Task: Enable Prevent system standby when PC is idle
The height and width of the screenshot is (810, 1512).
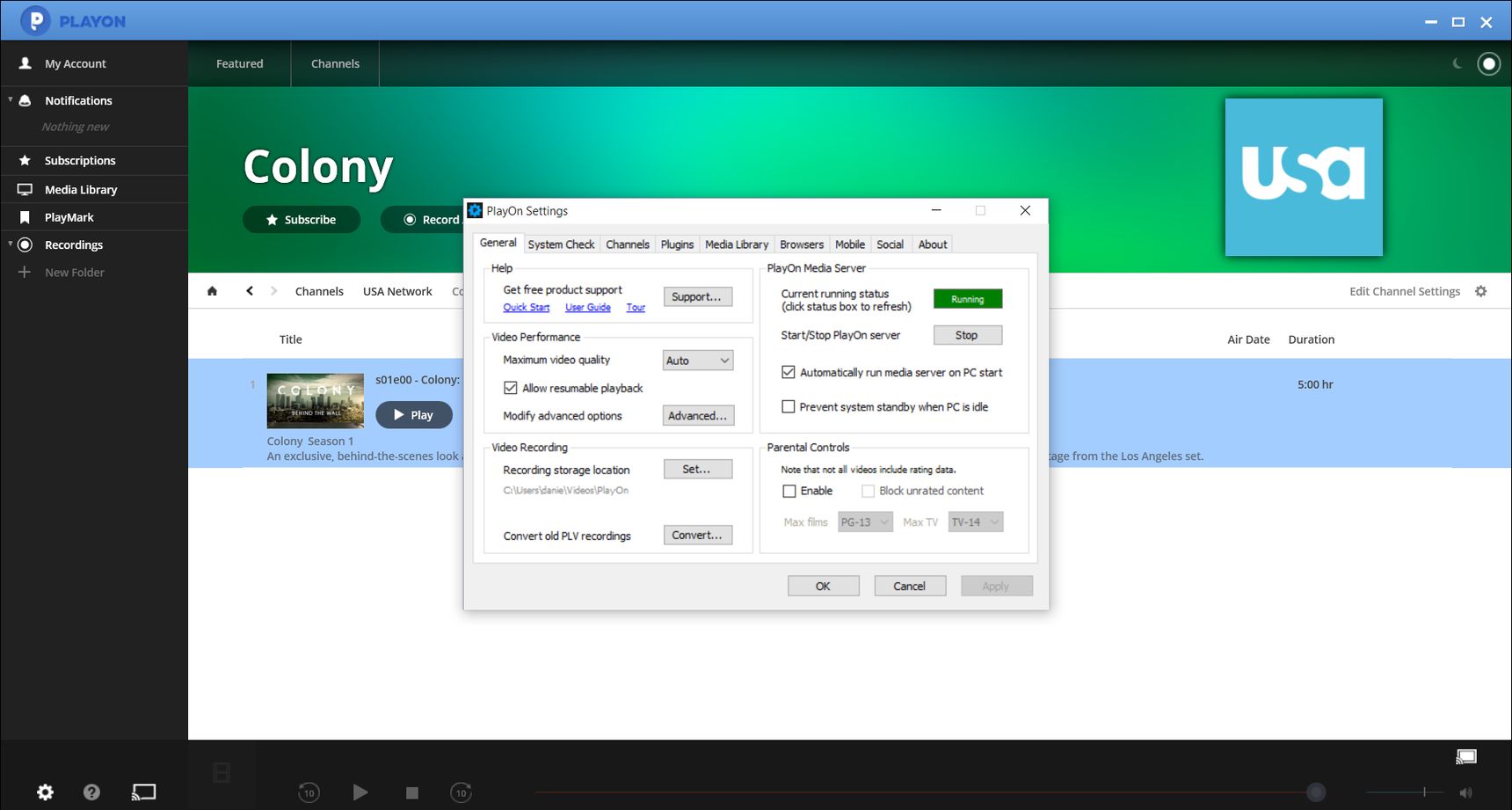Action: [x=789, y=406]
